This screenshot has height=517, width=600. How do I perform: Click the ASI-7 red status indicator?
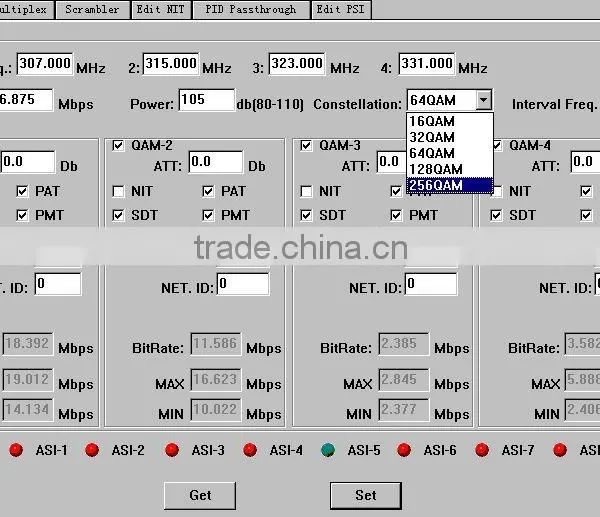(x=482, y=450)
